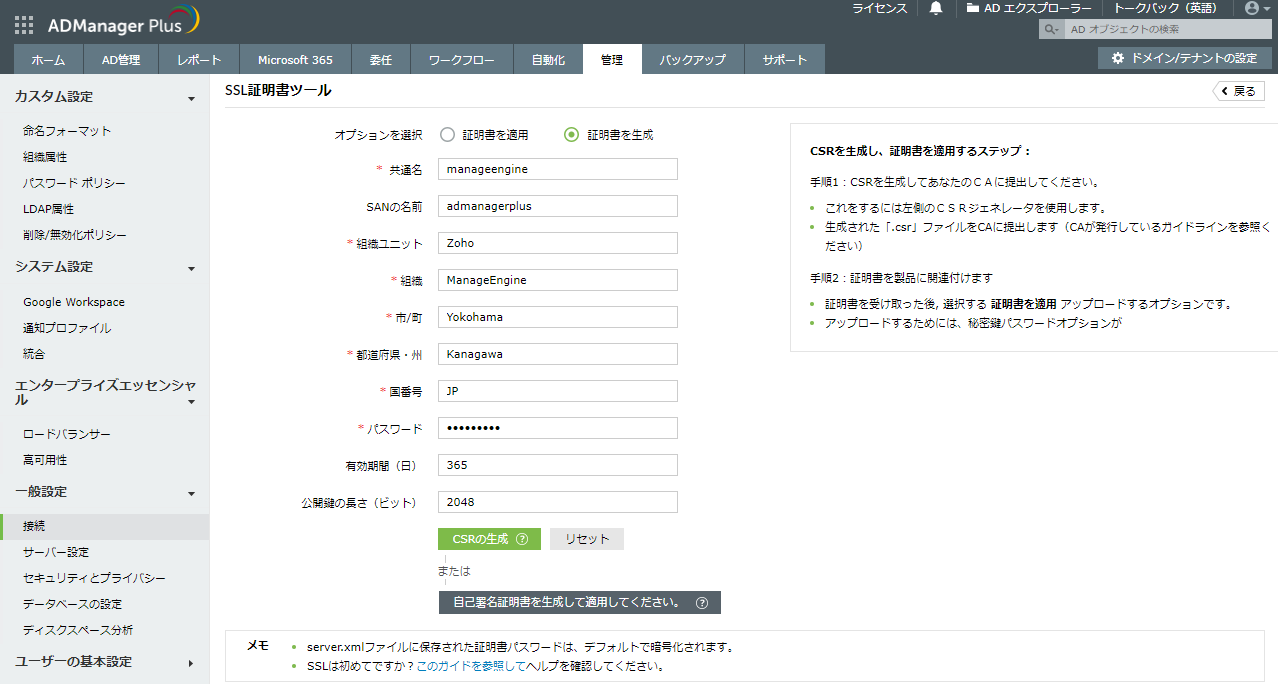The height and width of the screenshot is (684, 1278).
Task: Switch to the レポート tab
Action: (x=199, y=60)
